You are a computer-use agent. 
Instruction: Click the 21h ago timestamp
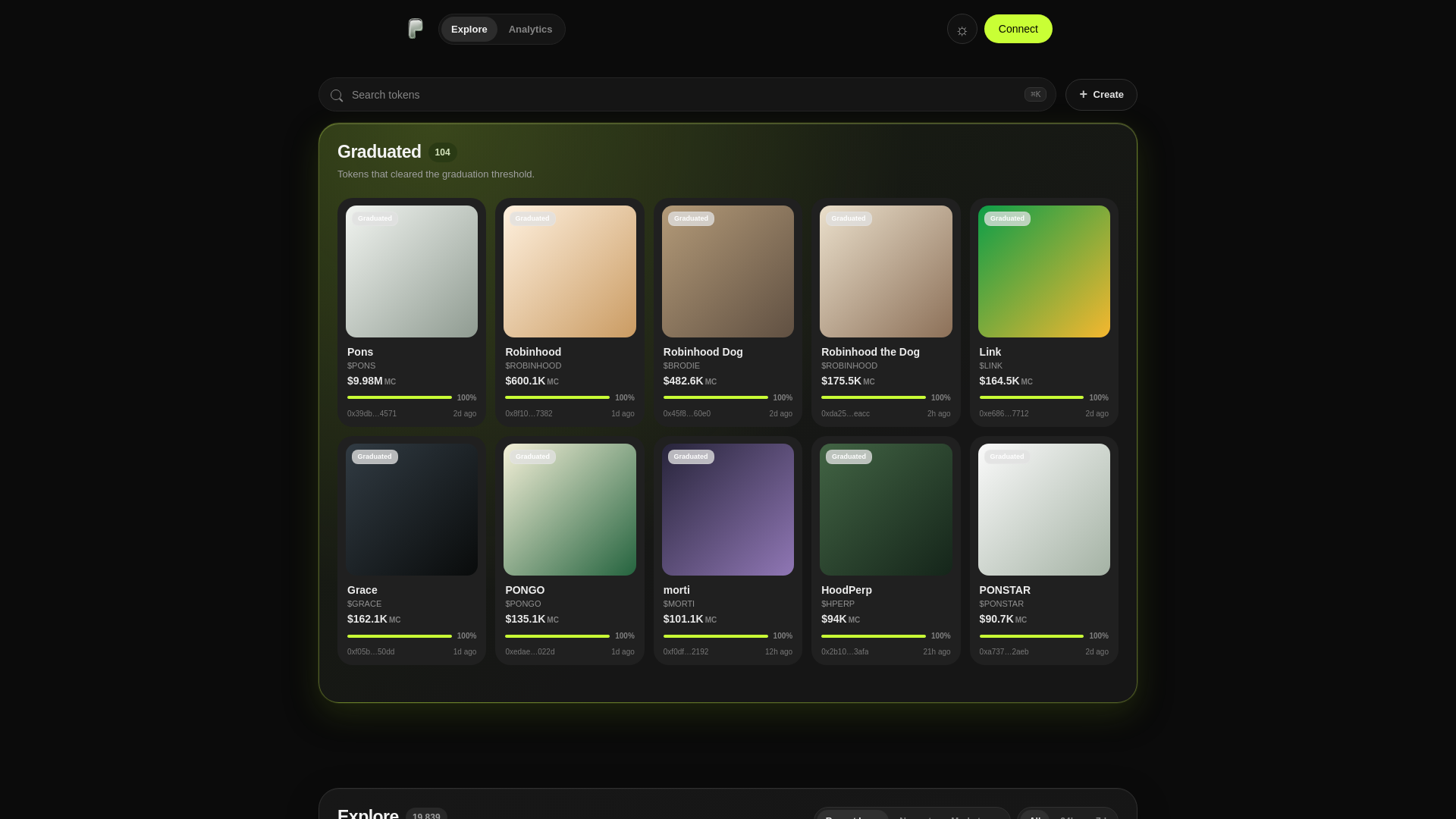coord(937,652)
